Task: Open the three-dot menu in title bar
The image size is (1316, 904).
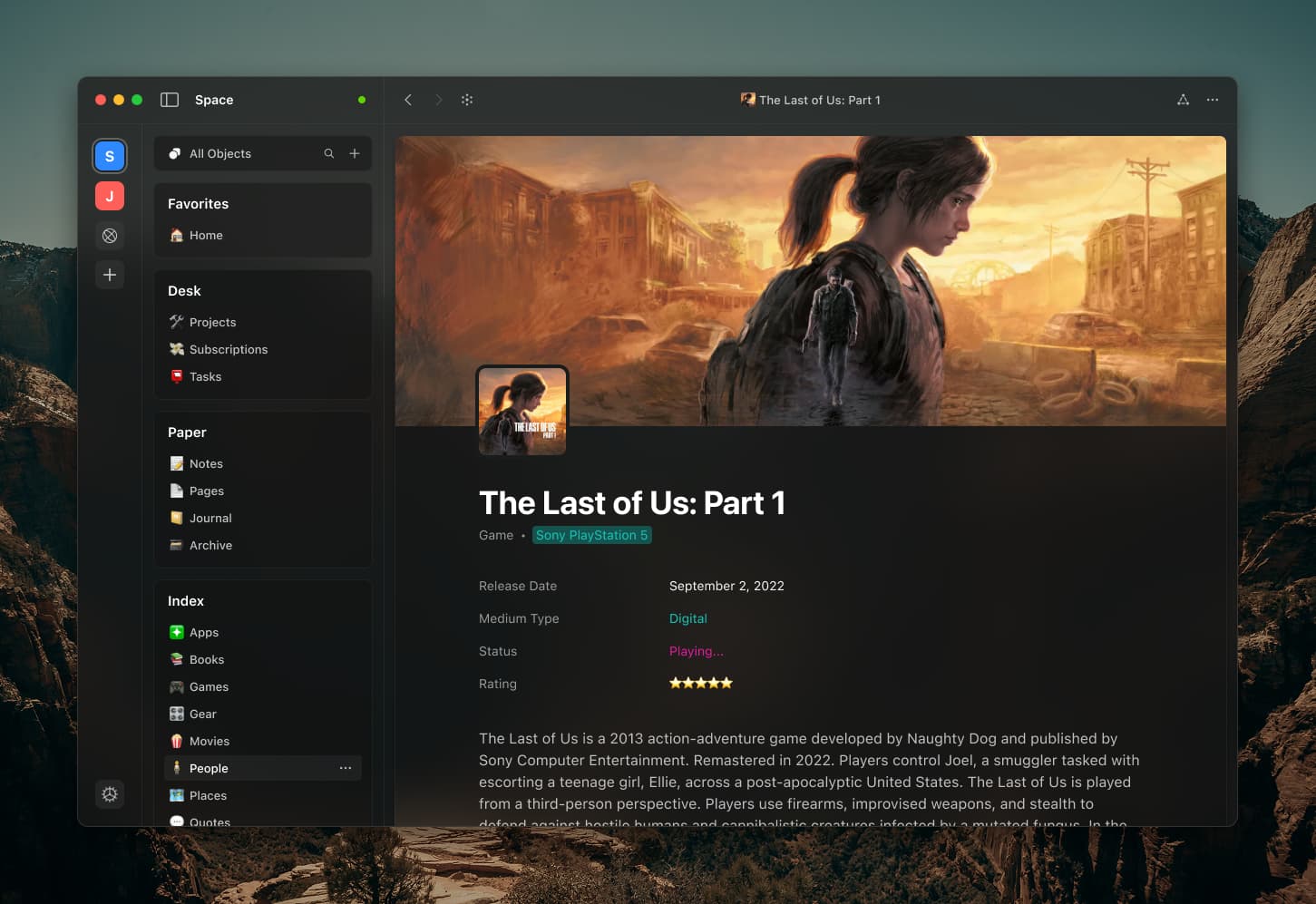Action: (1213, 100)
